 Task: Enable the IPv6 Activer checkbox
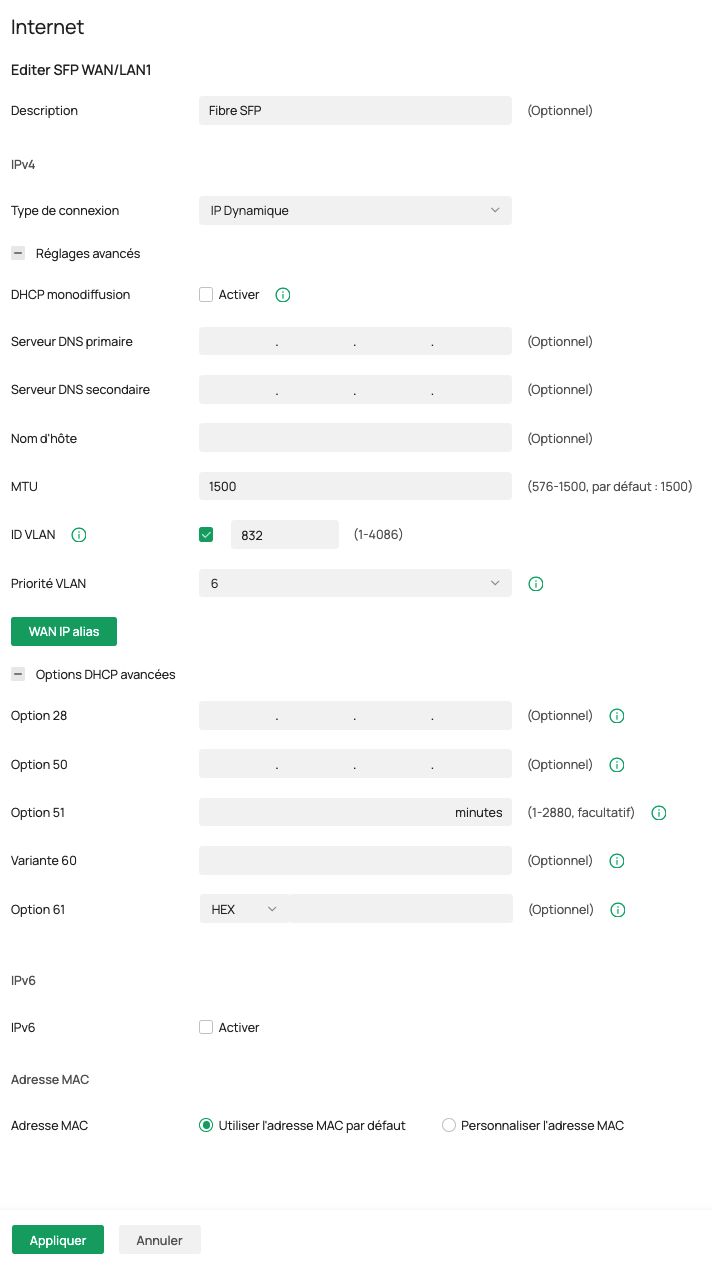point(206,1027)
